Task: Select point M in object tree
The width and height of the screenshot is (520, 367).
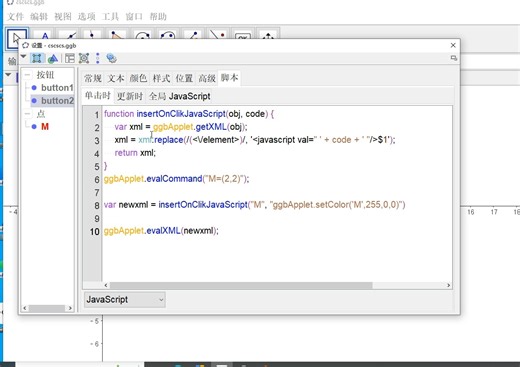Action: pos(45,127)
